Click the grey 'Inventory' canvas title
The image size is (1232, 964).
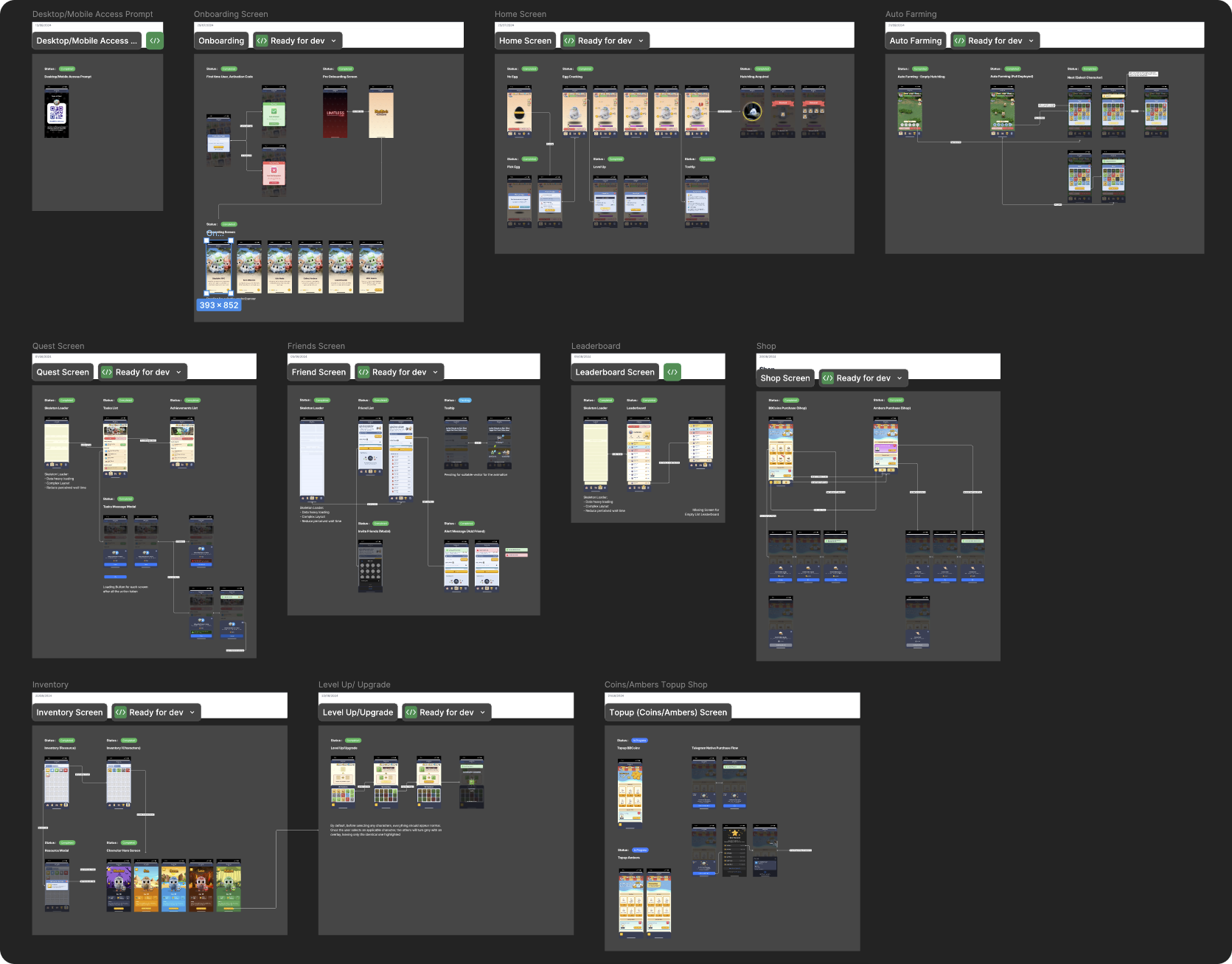(50, 684)
